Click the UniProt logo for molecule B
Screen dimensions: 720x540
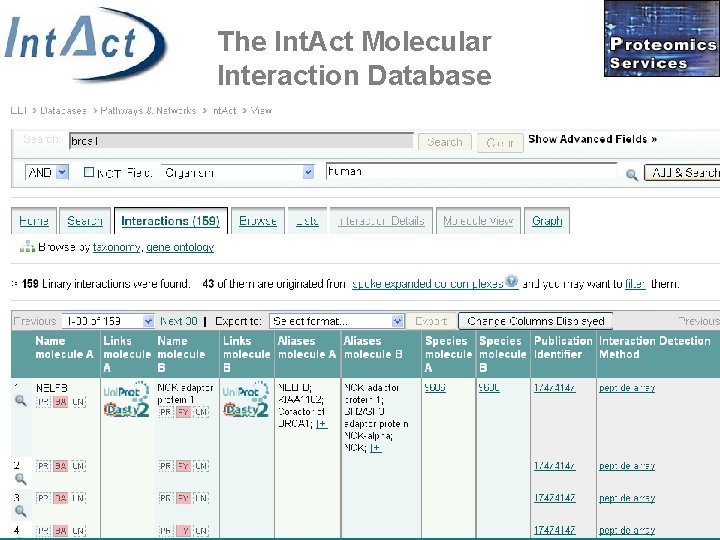pos(245,391)
